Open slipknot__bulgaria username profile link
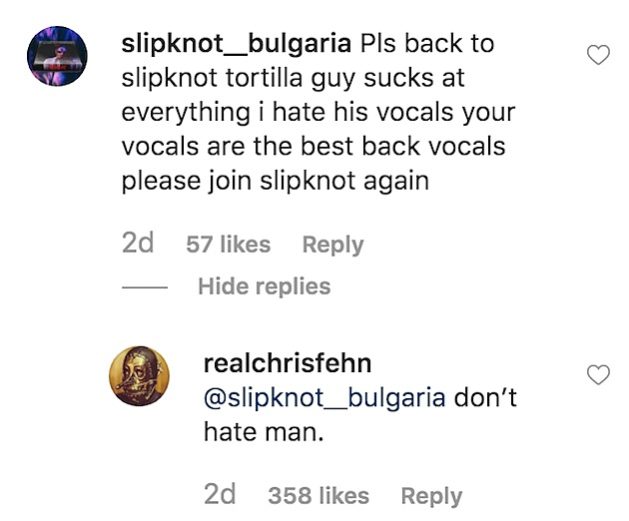Screen dimensions: 629x521 236,44
